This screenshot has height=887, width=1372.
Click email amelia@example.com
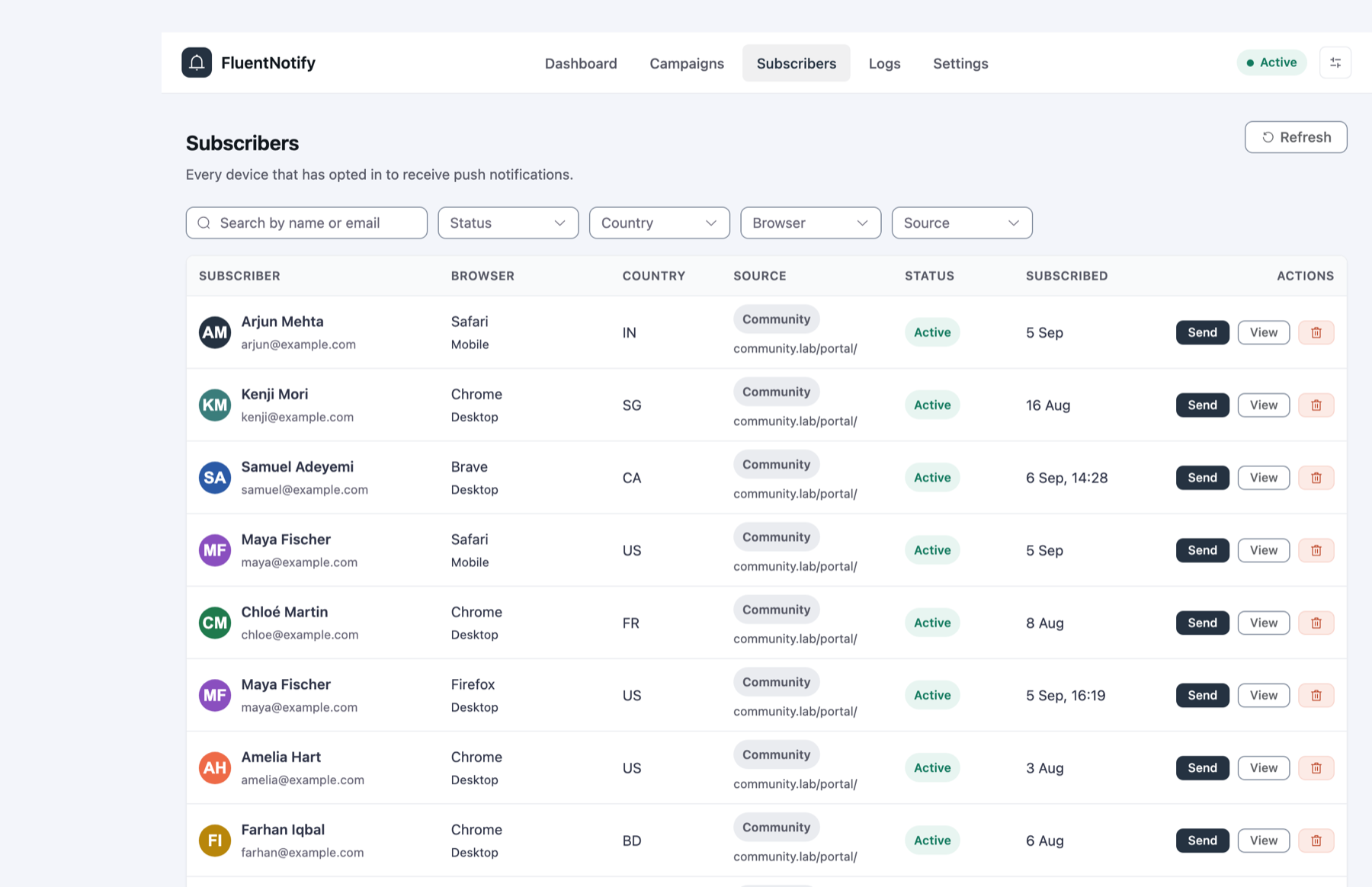pos(303,780)
